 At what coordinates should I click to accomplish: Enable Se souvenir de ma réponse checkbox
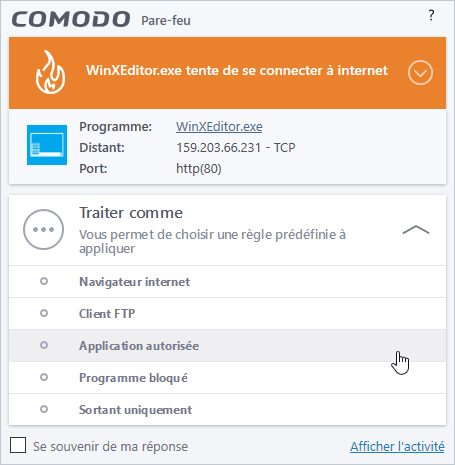18,445
